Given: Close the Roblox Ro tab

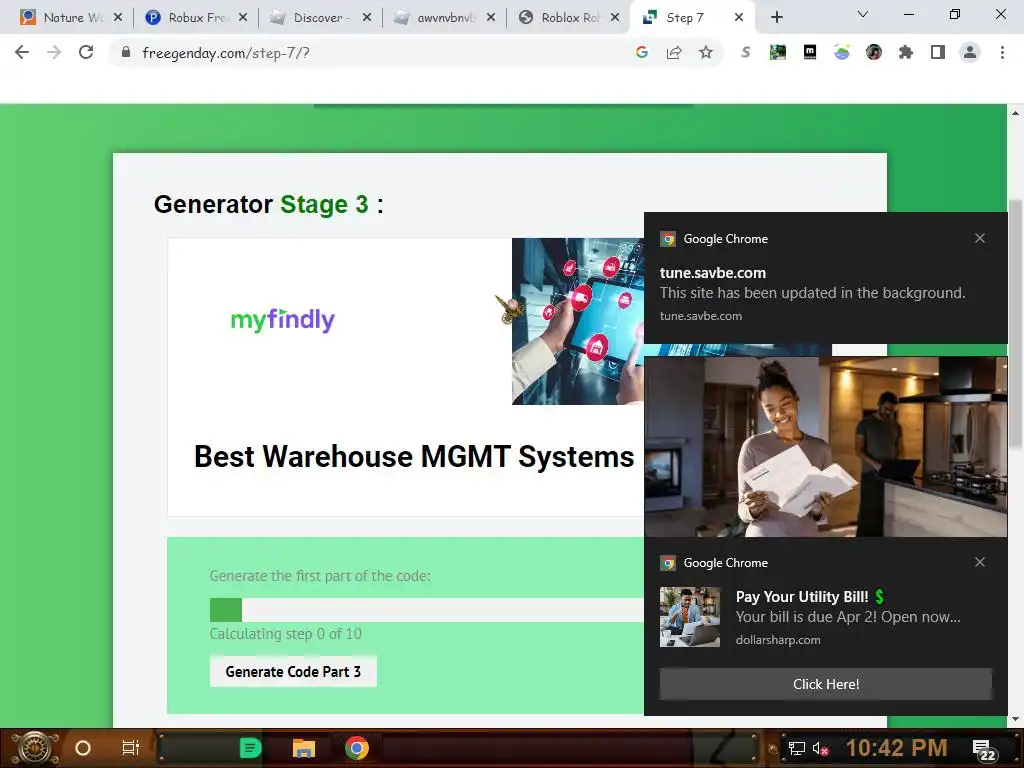Looking at the screenshot, I should (x=615, y=18).
